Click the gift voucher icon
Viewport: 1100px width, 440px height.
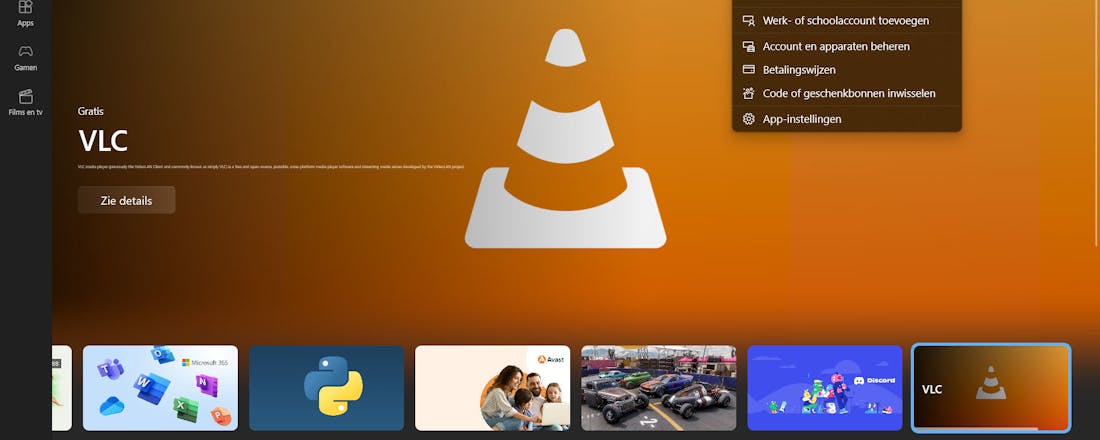(x=749, y=93)
